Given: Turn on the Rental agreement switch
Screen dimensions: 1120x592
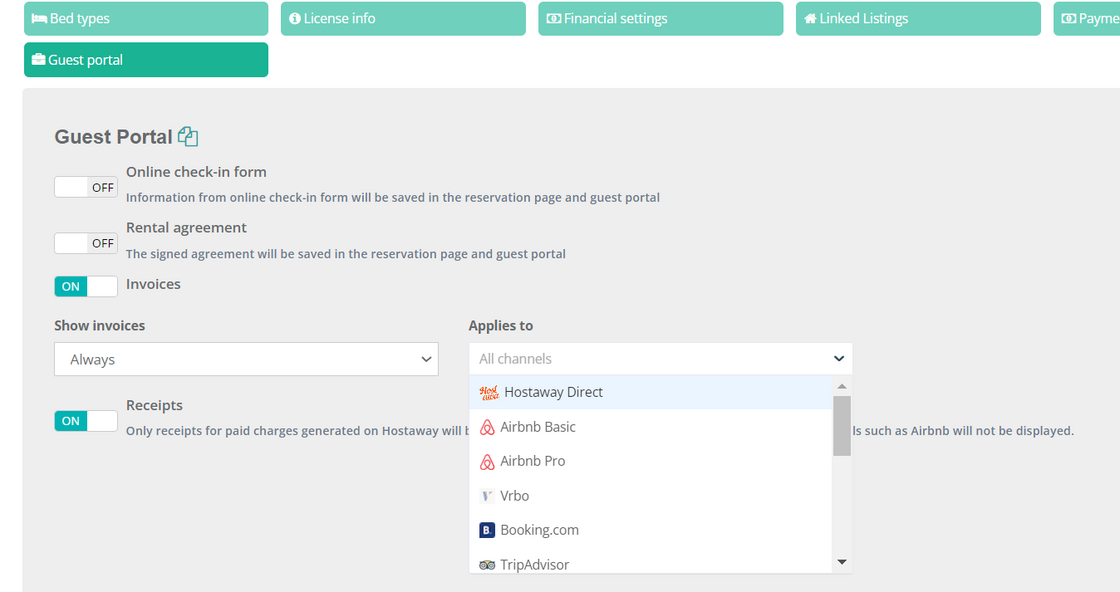Looking at the screenshot, I should pyautogui.click(x=86, y=243).
